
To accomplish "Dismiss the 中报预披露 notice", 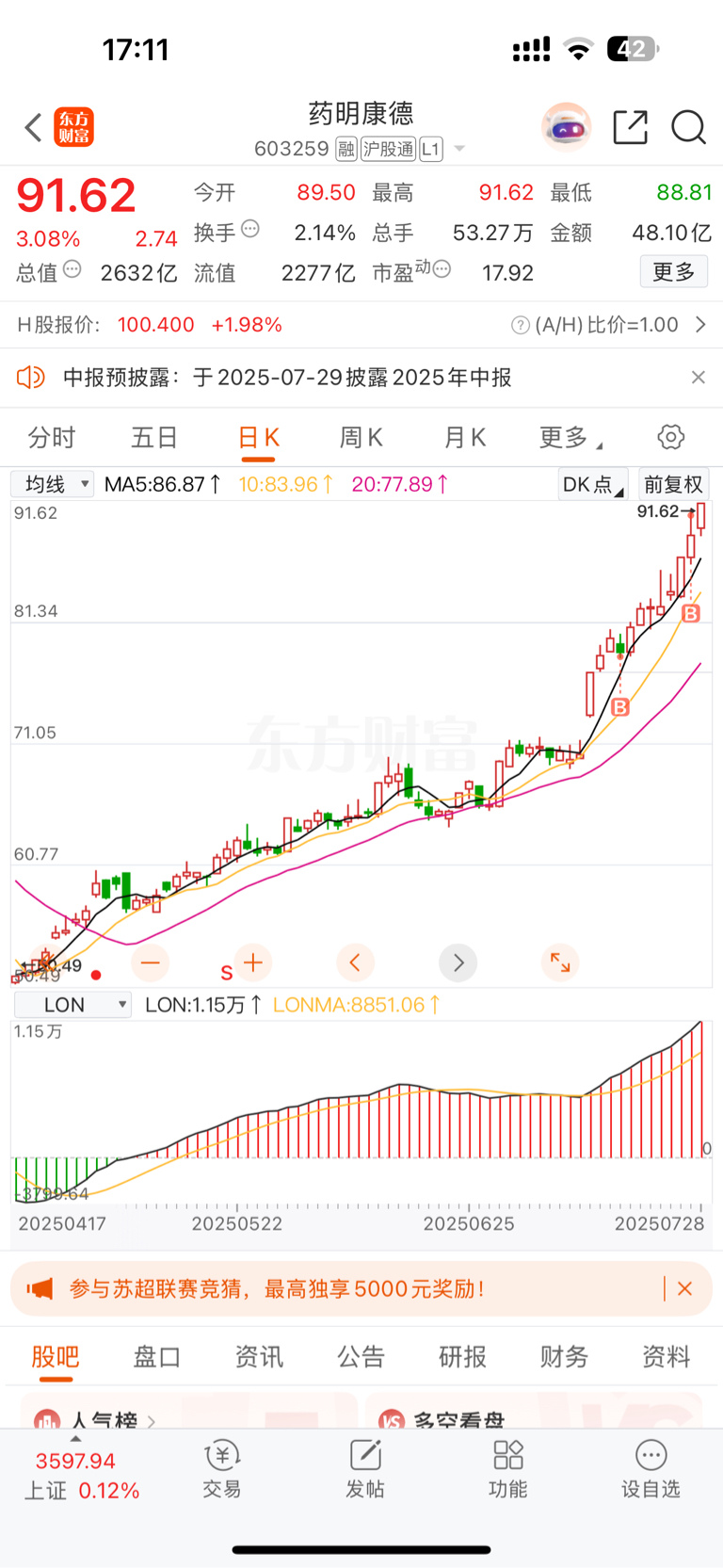I will (698, 378).
